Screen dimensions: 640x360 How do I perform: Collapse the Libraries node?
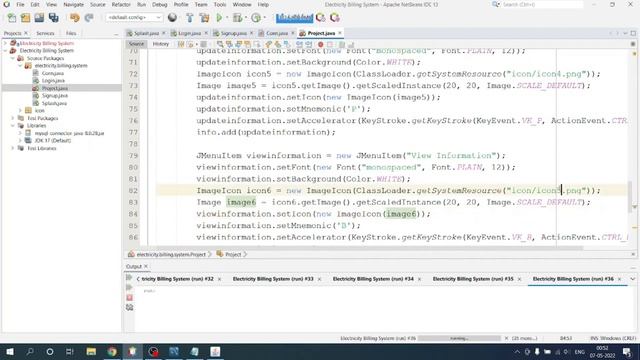pyautogui.click(x=13, y=125)
